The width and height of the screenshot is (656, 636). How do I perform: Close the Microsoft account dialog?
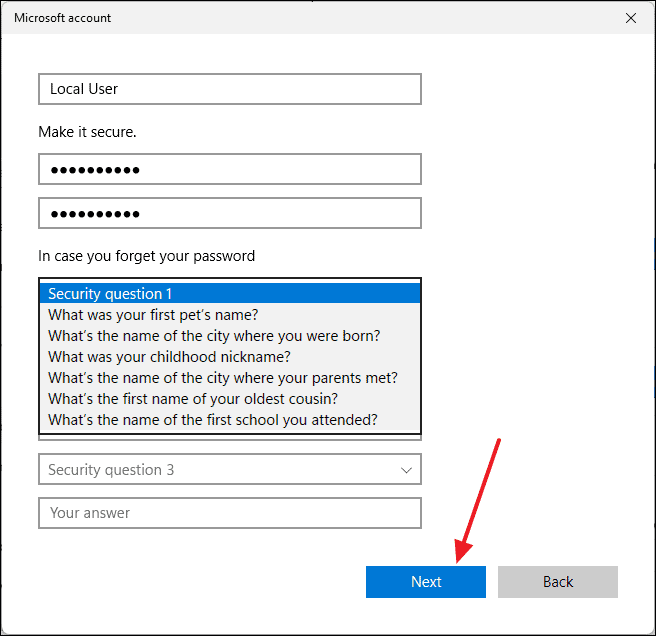(630, 18)
